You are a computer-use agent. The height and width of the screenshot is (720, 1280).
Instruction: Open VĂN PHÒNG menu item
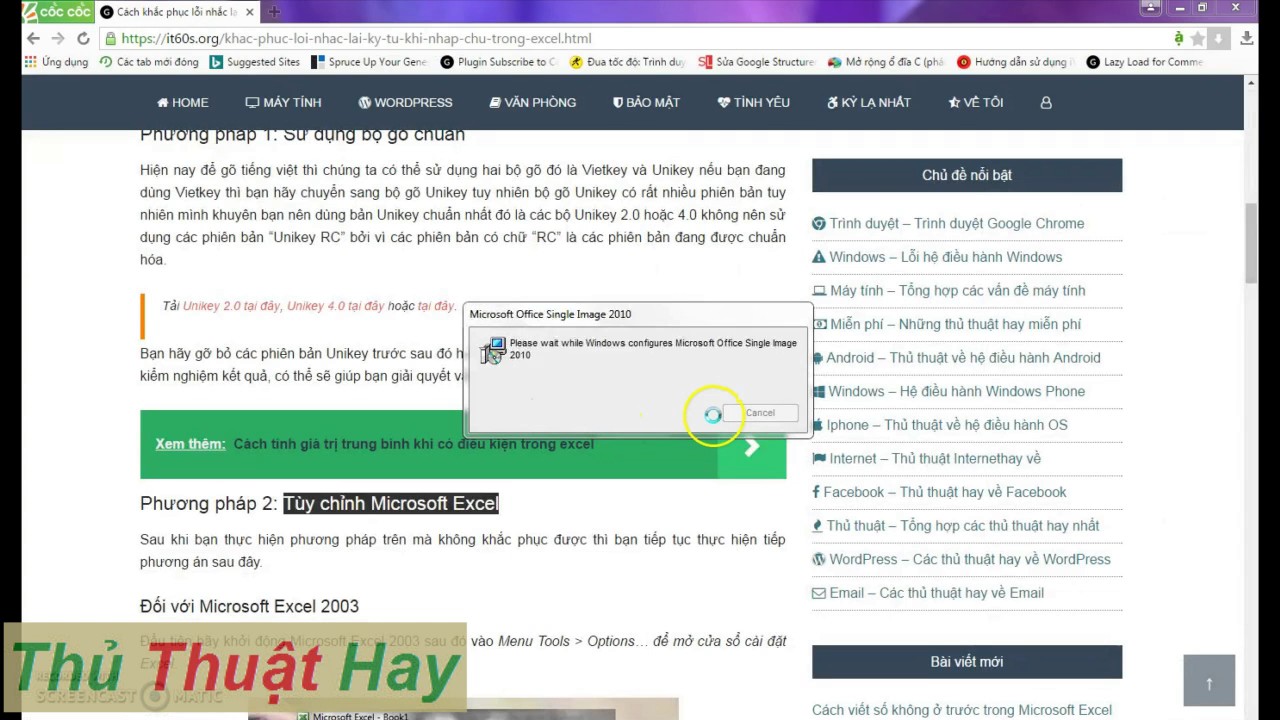coord(532,102)
